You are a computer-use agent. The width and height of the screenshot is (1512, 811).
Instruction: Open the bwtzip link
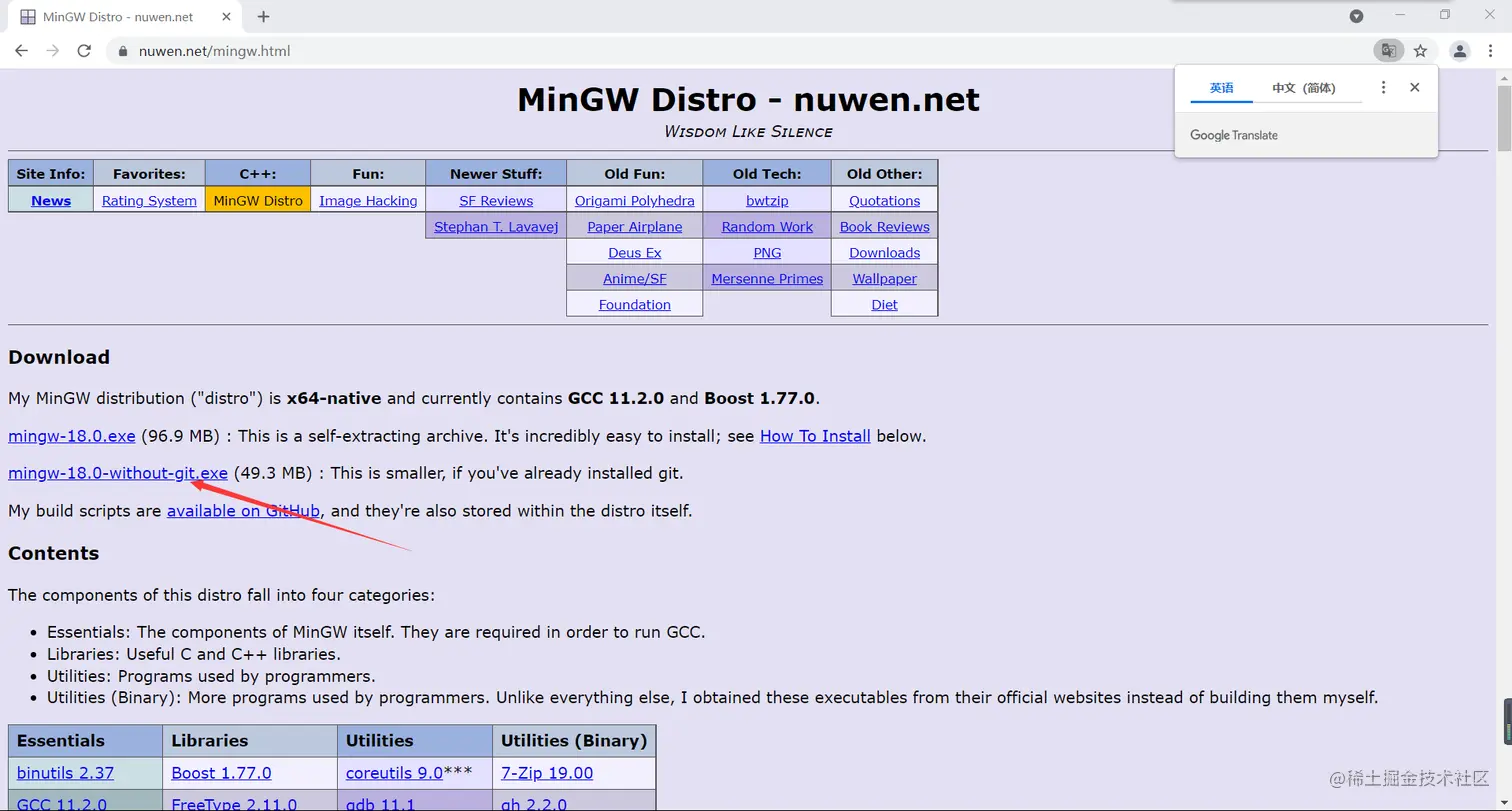[x=767, y=200]
